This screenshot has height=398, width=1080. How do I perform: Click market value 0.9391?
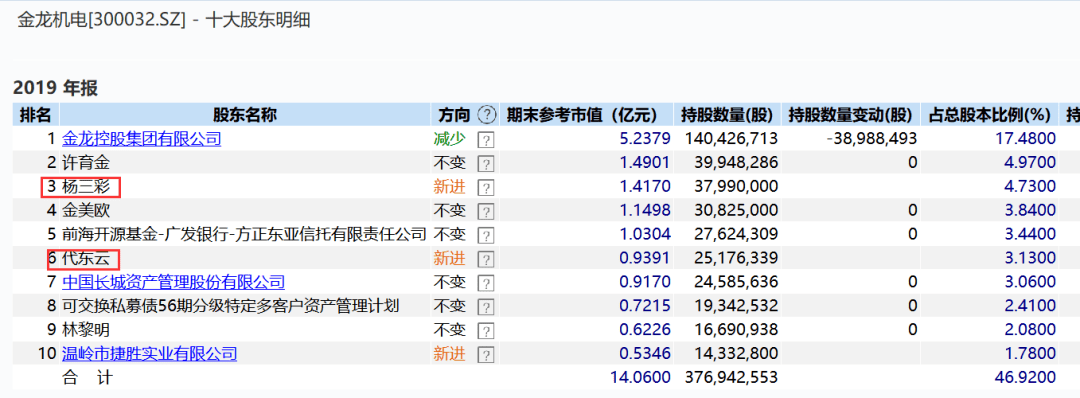pos(645,258)
